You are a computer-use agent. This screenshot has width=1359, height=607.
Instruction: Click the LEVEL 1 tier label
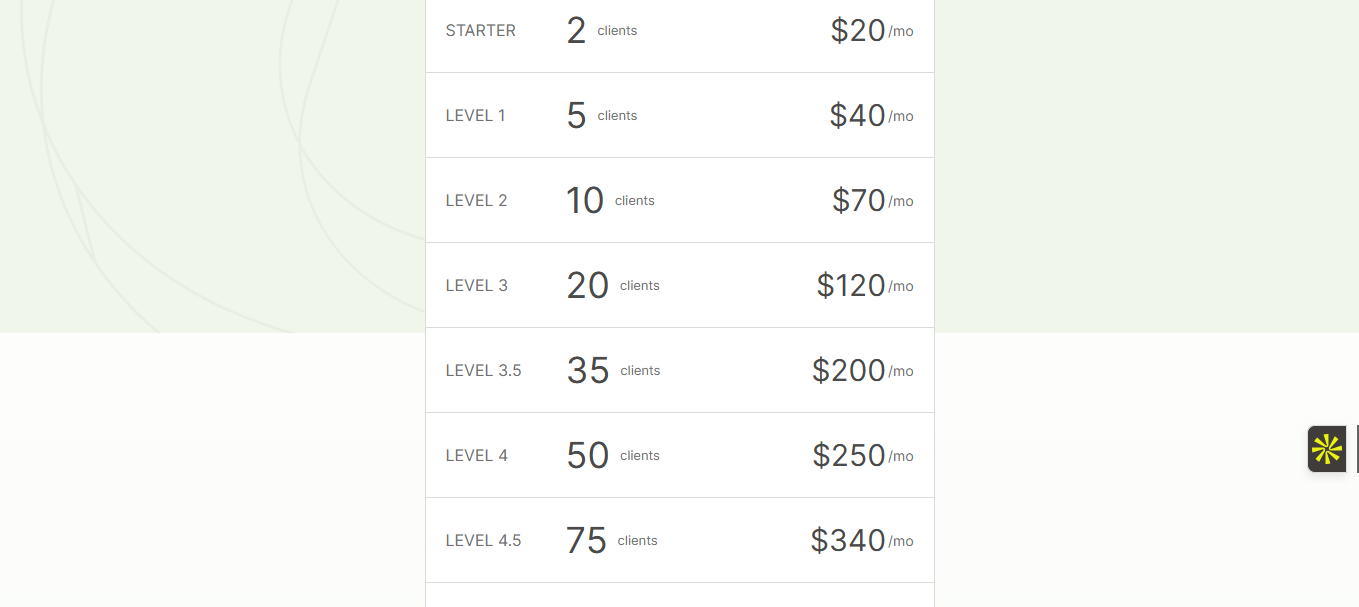coord(476,116)
